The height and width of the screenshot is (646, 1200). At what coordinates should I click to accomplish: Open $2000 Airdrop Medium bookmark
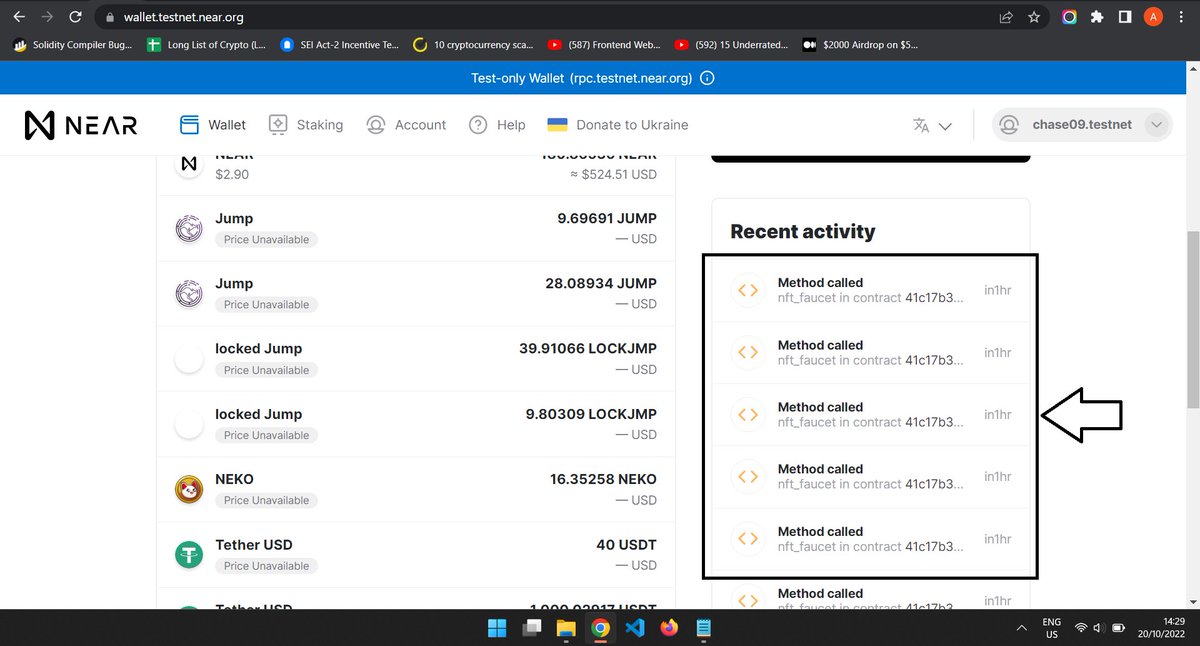[x=860, y=45]
